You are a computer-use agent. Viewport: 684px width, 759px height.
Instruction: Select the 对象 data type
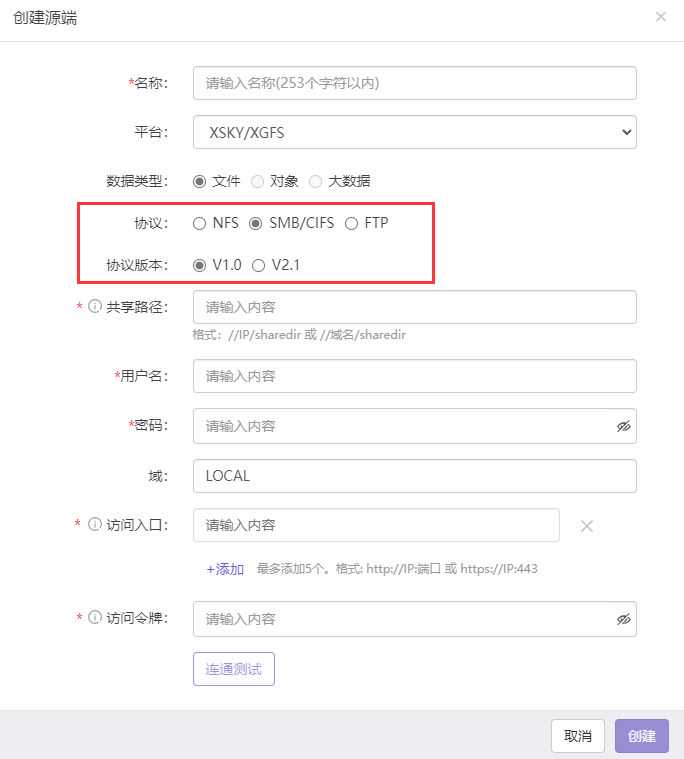pos(258,181)
